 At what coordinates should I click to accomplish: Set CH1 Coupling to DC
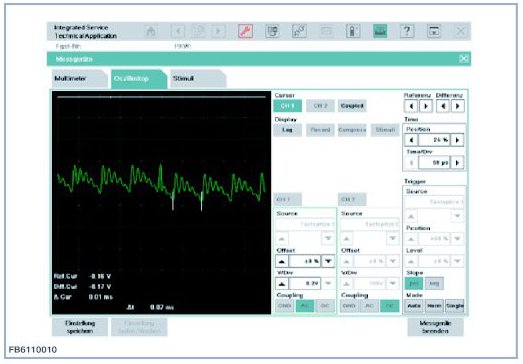325,306
